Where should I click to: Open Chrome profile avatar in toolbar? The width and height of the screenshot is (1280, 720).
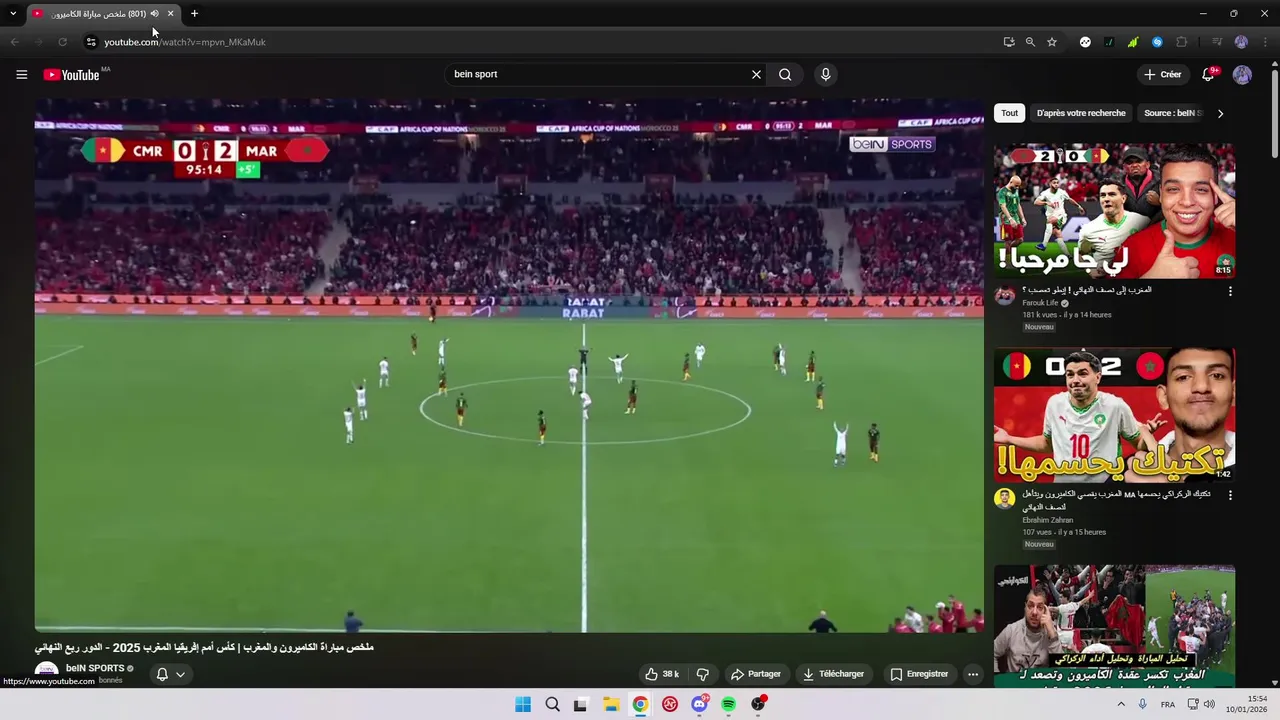(x=1241, y=42)
